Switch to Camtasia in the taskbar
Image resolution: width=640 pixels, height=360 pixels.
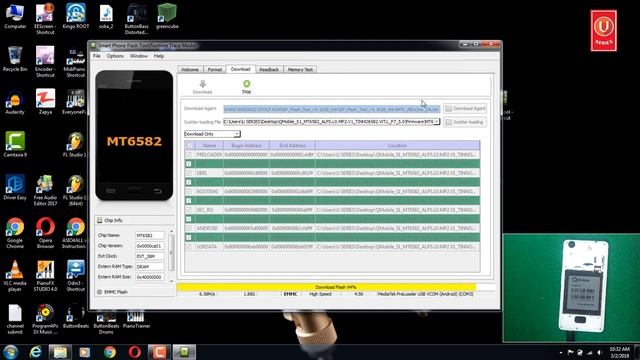click(x=159, y=352)
